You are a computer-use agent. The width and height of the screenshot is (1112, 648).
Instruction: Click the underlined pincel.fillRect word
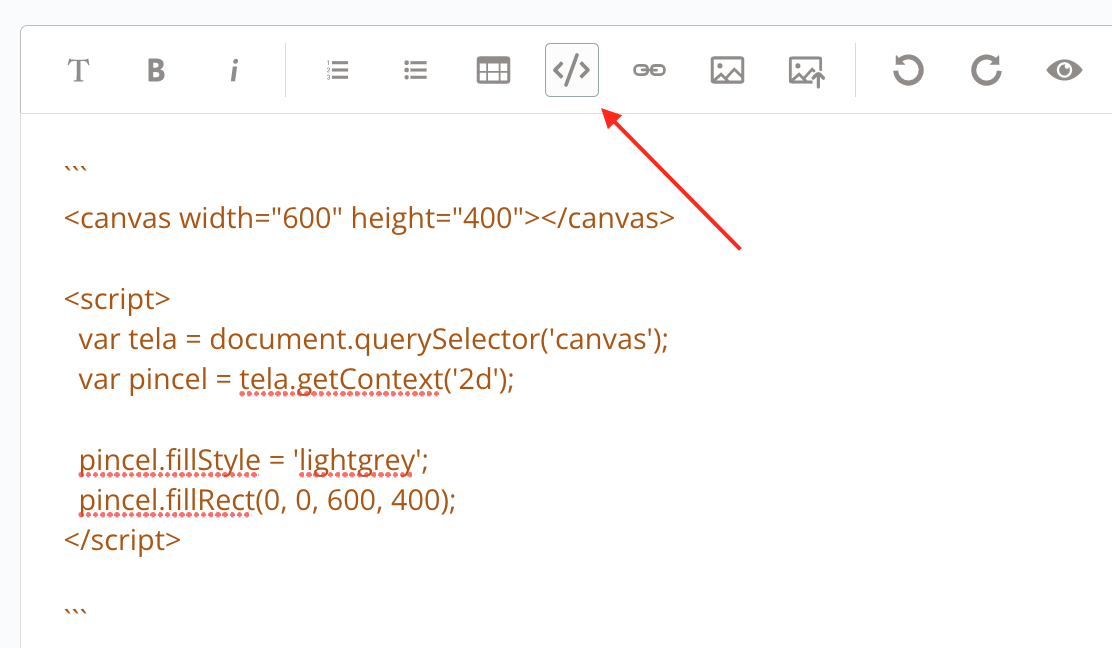click(x=166, y=501)
